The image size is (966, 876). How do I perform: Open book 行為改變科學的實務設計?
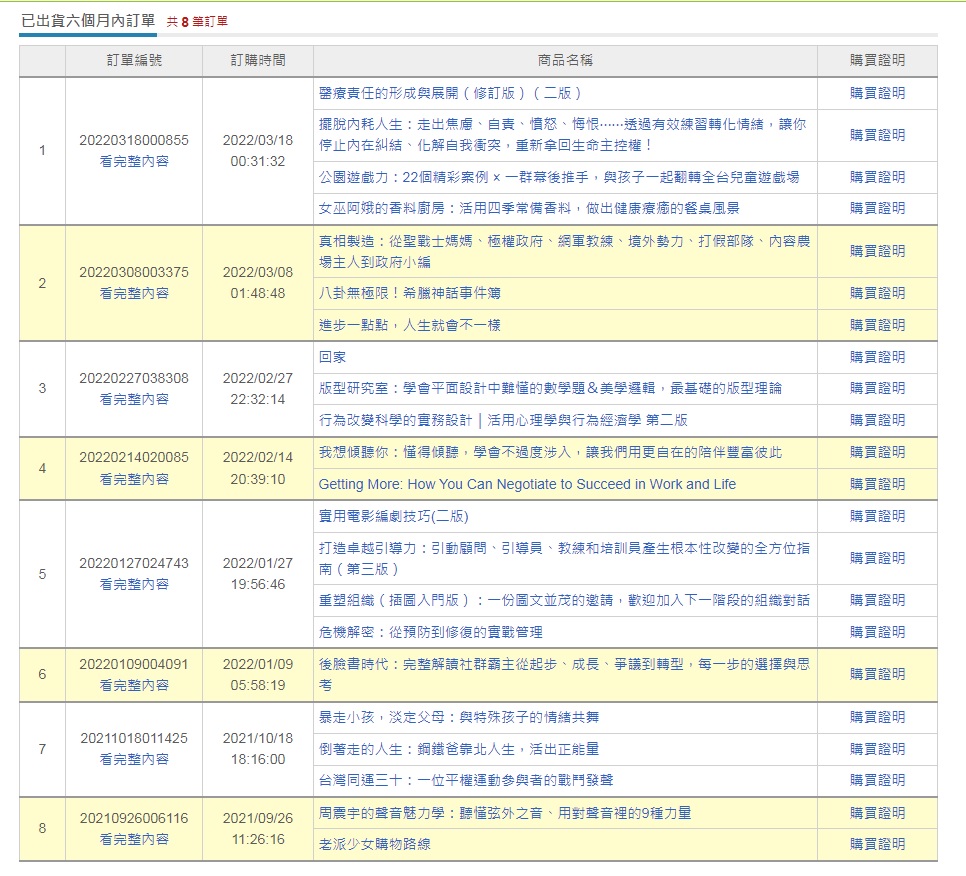coord(503,420)
